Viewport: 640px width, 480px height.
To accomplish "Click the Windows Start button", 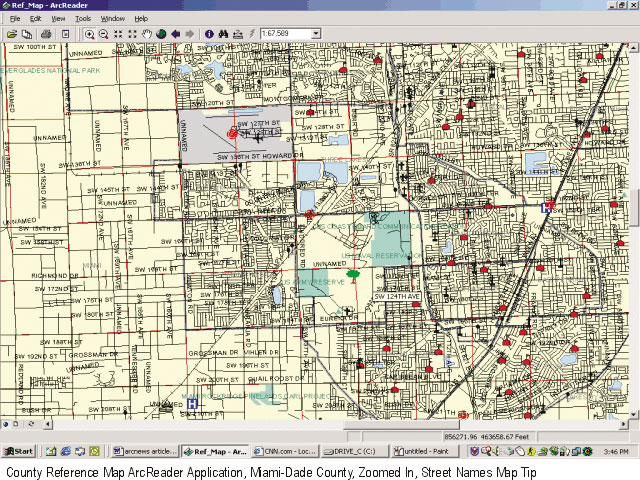I will coord(18,451).
